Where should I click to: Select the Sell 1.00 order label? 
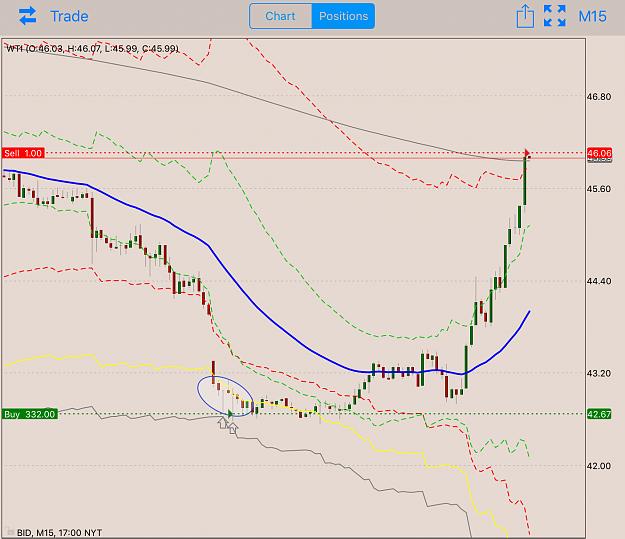(23, 153)
